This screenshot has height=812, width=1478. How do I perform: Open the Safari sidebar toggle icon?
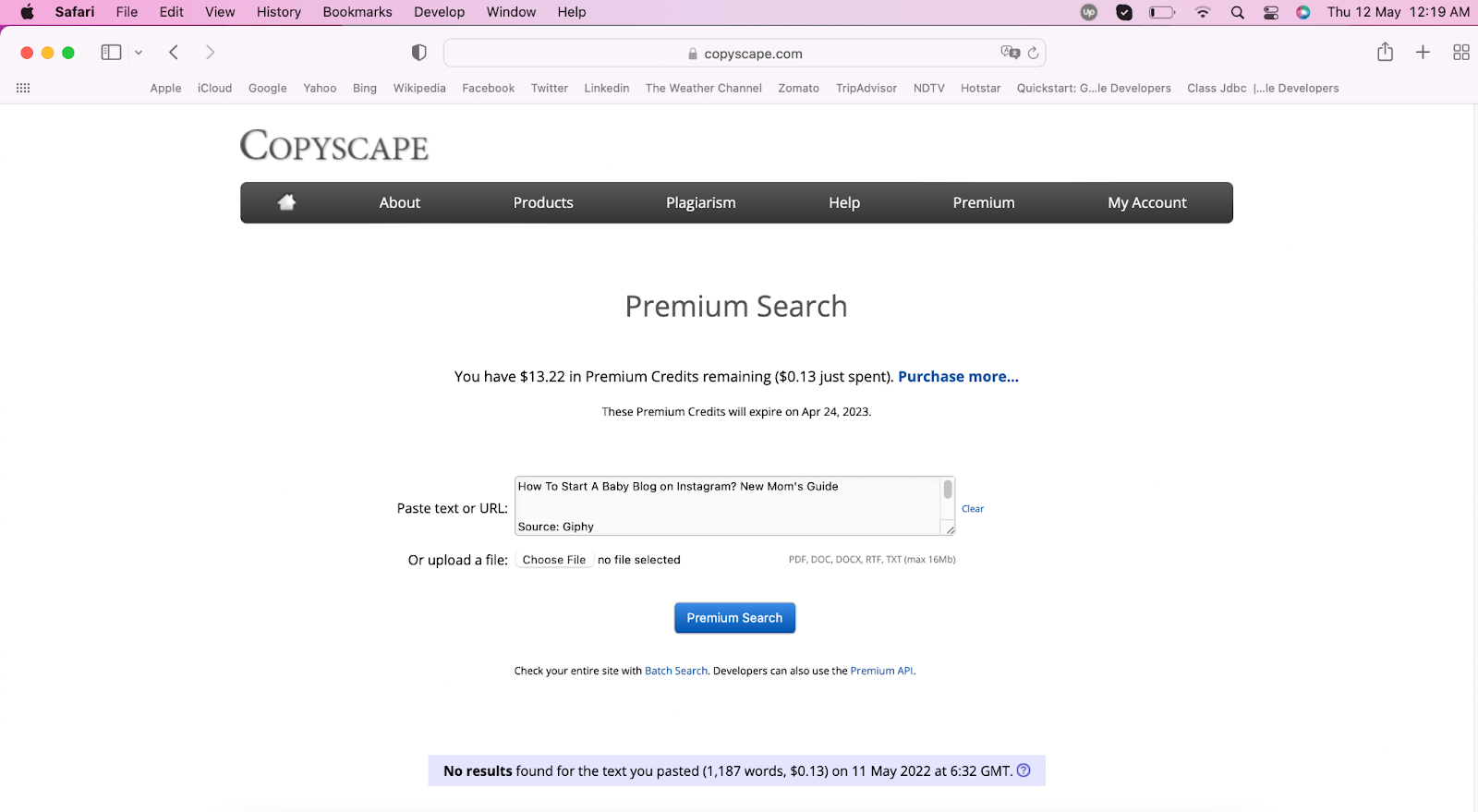point(111,53)
